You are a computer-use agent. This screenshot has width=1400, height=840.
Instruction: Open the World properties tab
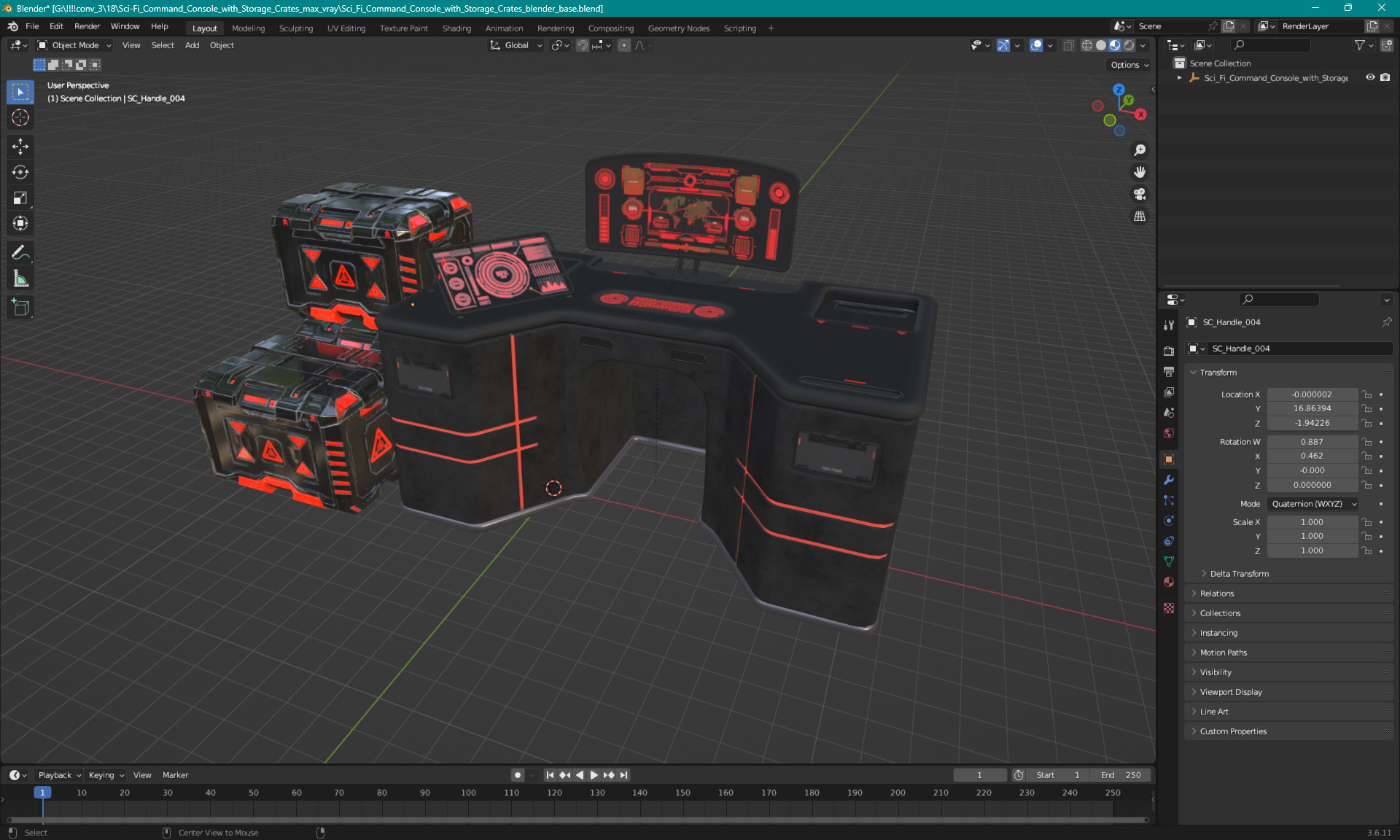(x=1169, y=433)
